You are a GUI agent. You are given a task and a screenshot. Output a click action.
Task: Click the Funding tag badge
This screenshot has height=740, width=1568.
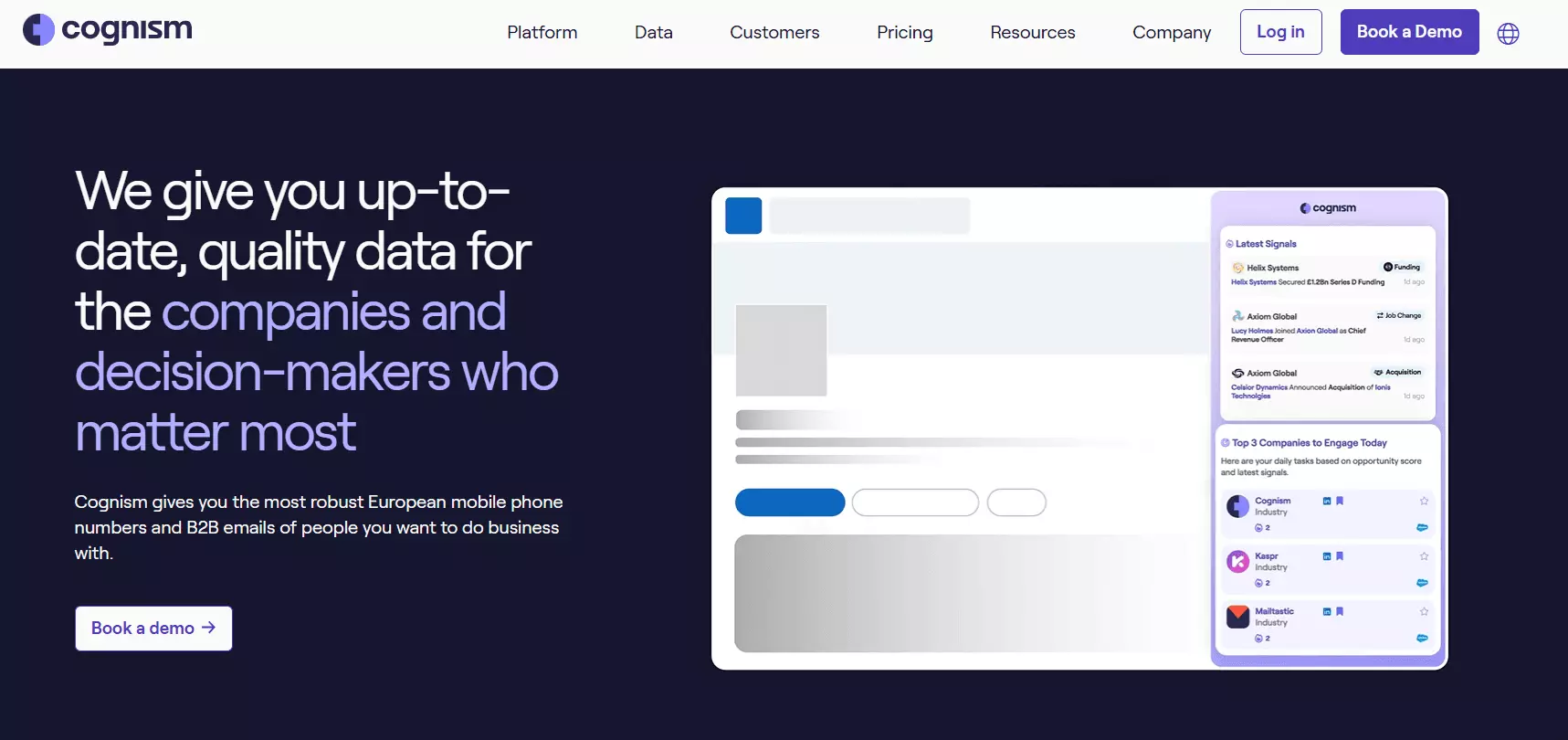1402,267
